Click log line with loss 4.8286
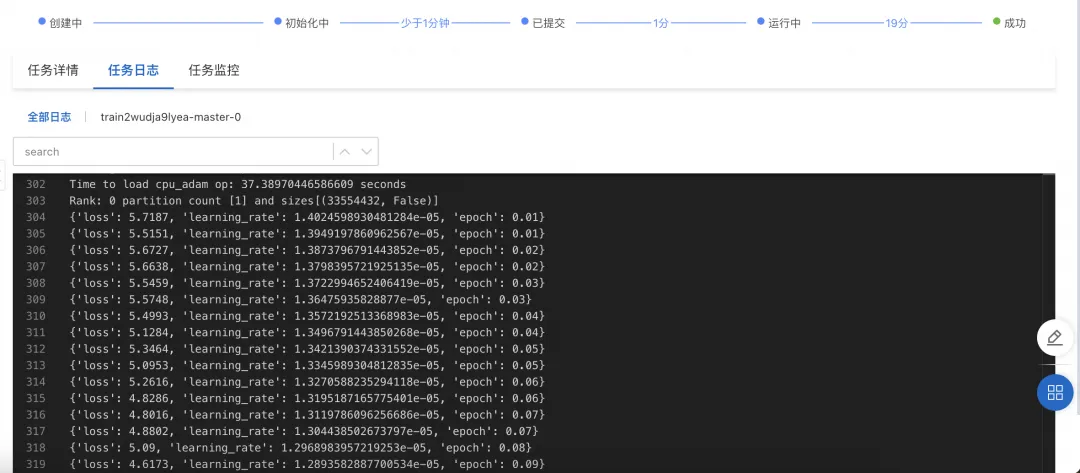1080x473 pixels. (x=307, y=399)
